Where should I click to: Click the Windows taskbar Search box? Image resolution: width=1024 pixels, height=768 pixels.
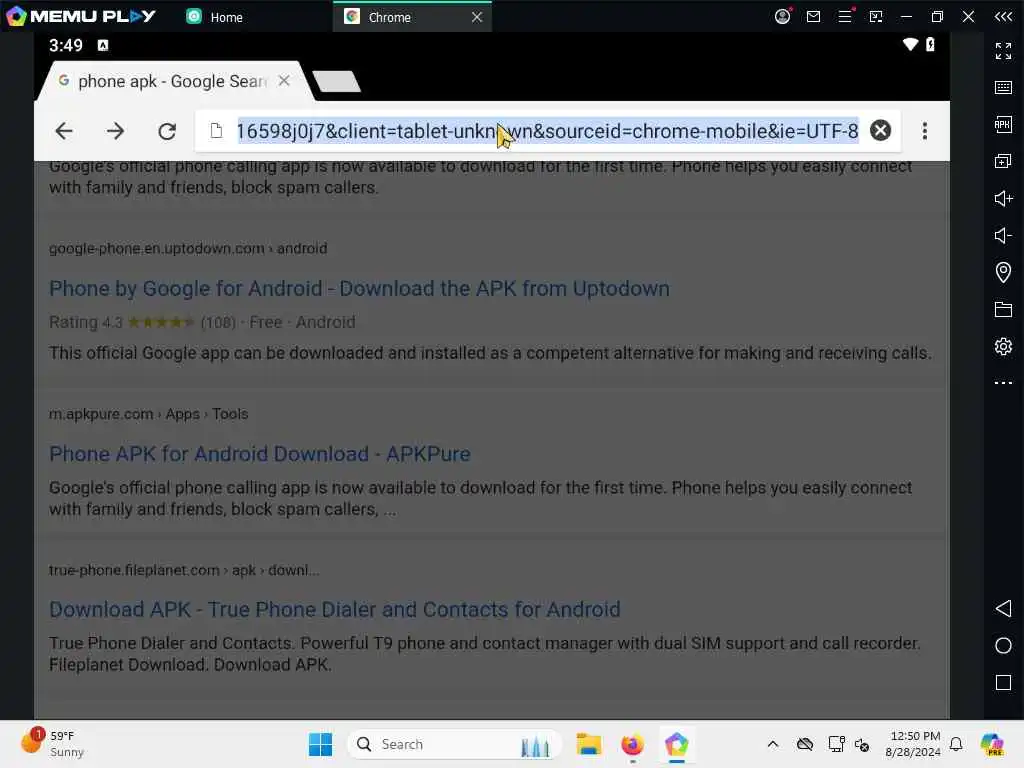(x=455, y=744)
